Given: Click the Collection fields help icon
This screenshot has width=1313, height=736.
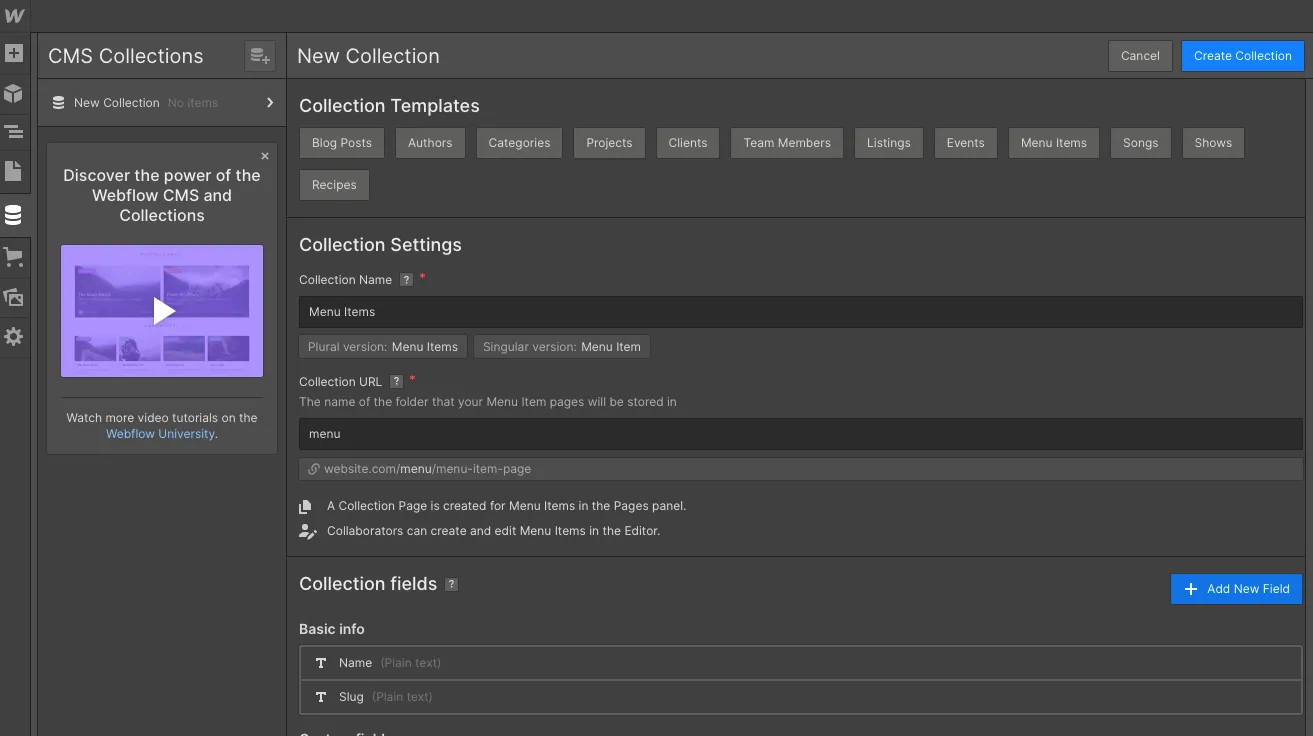Looking at the screenshot, I should [451, 585].
